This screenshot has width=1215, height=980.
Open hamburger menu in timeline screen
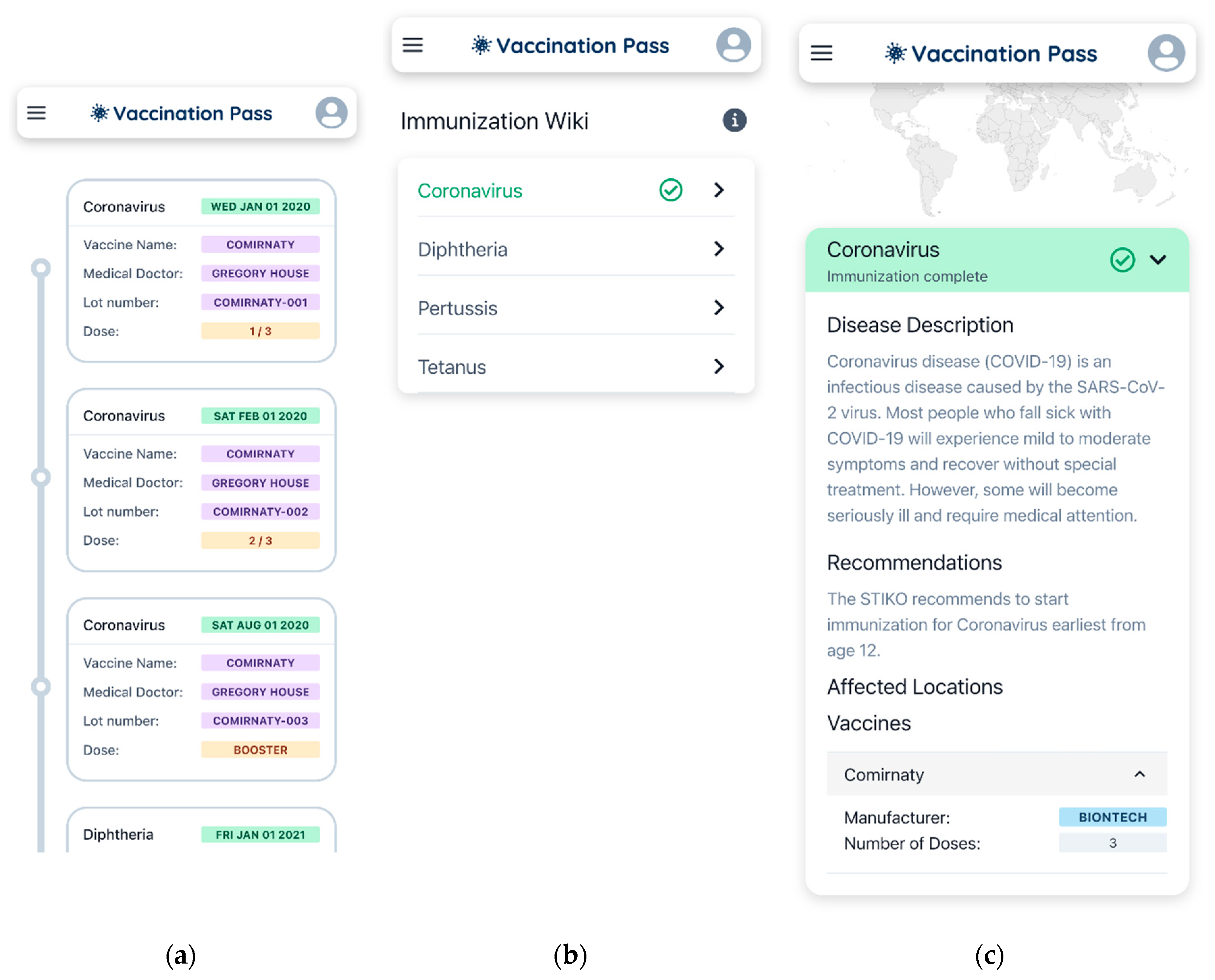(x=37, y=113)
